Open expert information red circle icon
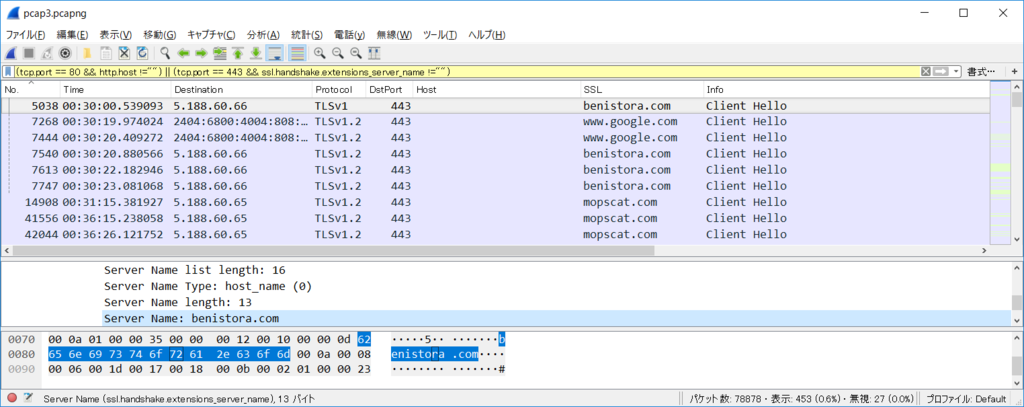The width and height of the screenshot is (1024, 407). [x=12, y=398]
